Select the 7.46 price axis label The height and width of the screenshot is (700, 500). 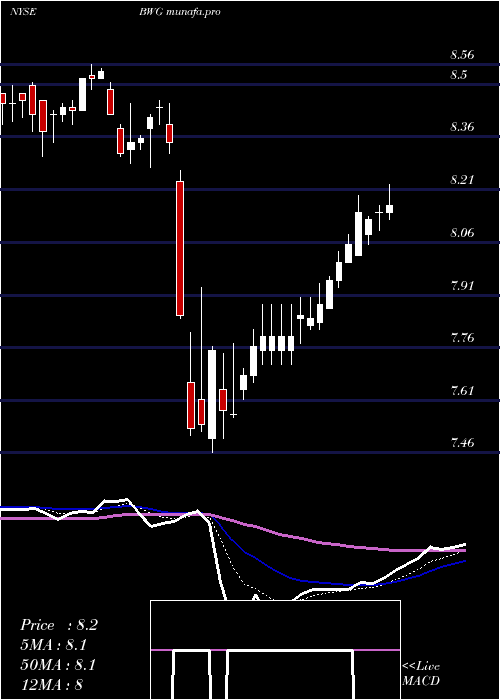pyautogui.click(x=462, y=443)
